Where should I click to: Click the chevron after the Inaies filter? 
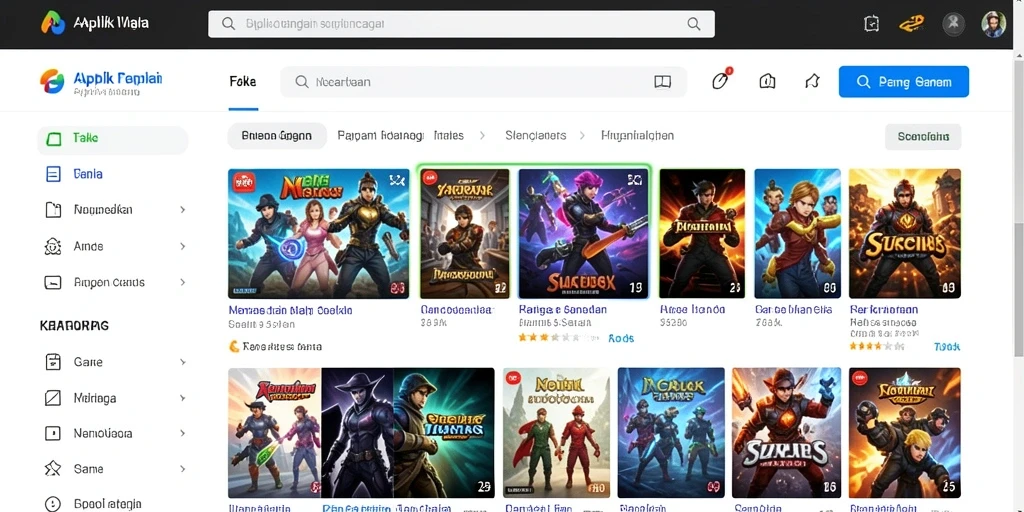click(482, 136)
